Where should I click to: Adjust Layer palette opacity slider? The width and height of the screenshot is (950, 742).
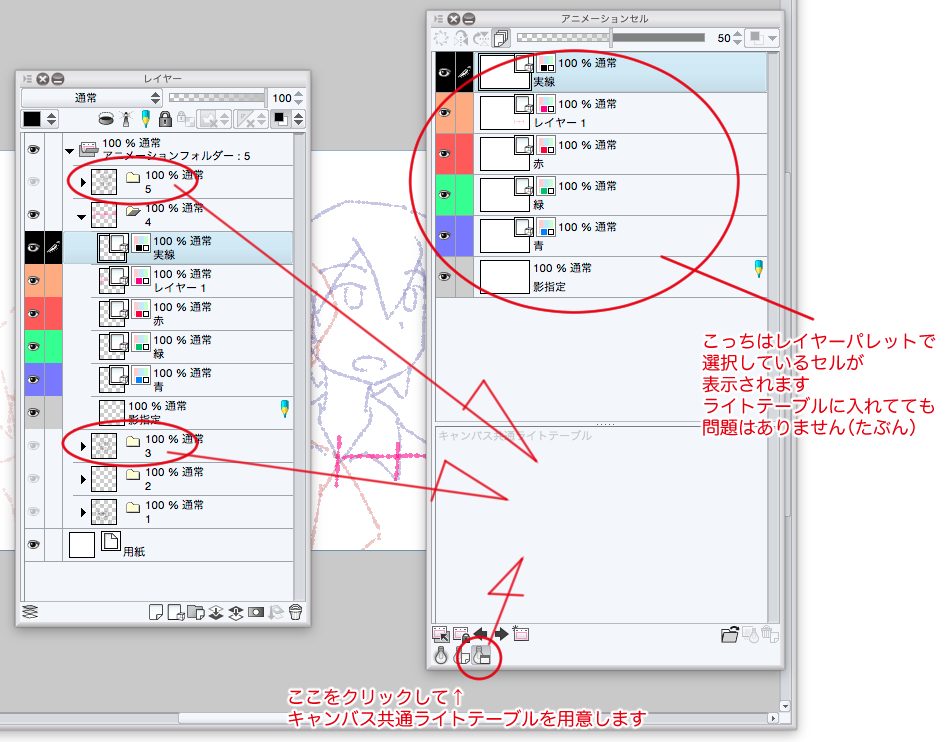tap(217, 98)
